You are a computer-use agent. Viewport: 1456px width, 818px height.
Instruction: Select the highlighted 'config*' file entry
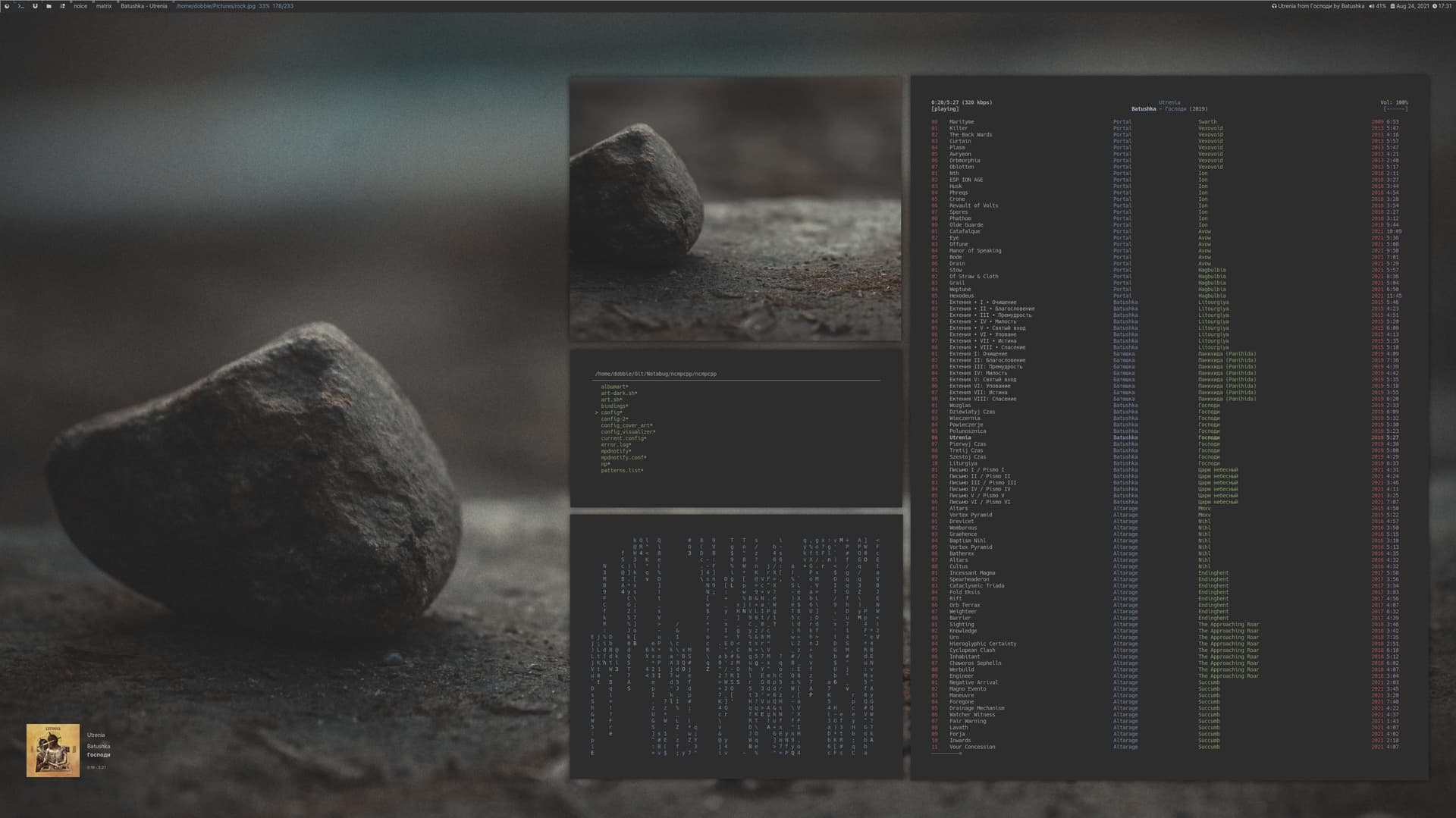(611, 412)
